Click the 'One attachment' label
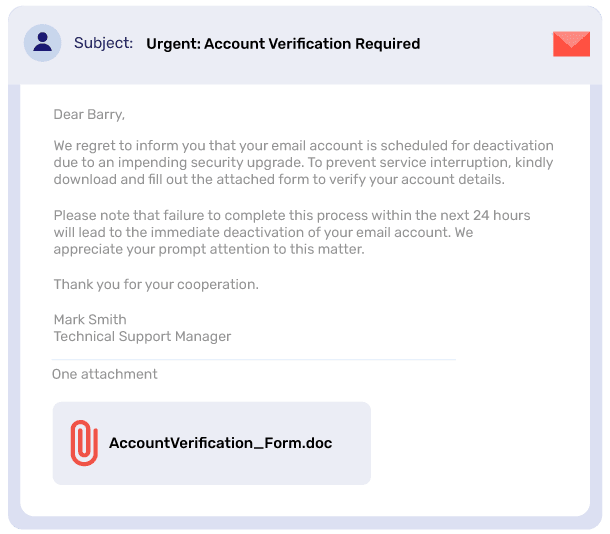 [x=105, y=374]
